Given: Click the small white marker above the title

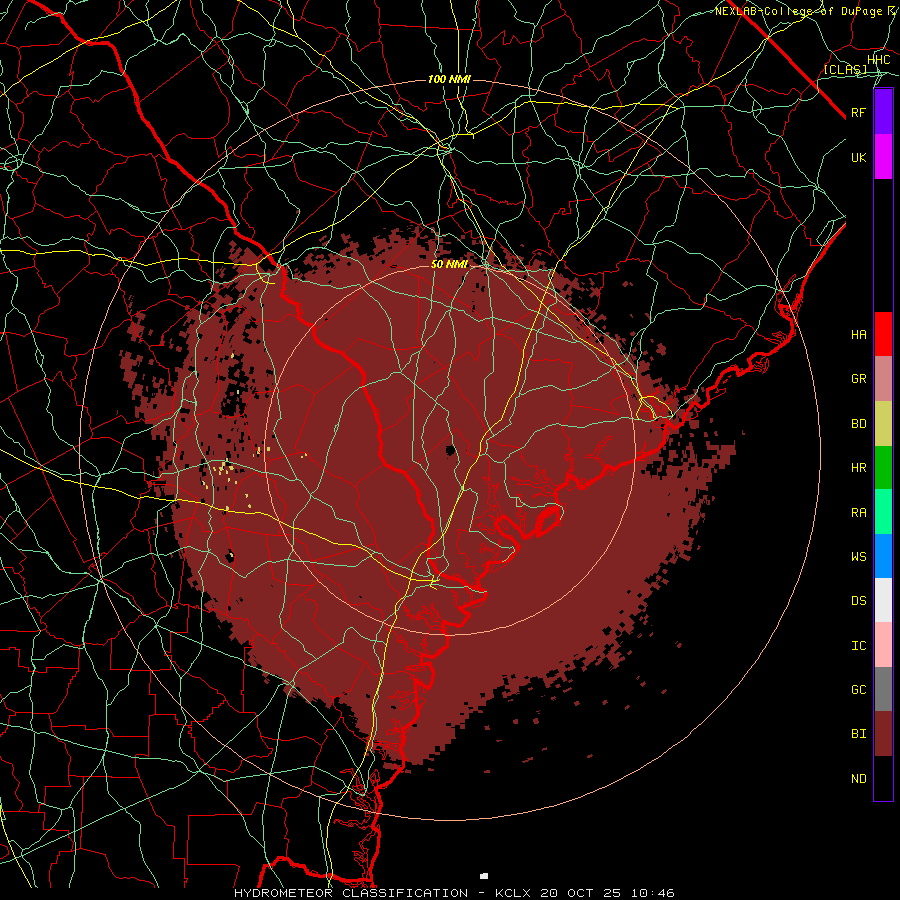Looking at the screenshot, I should coord(484,876).
